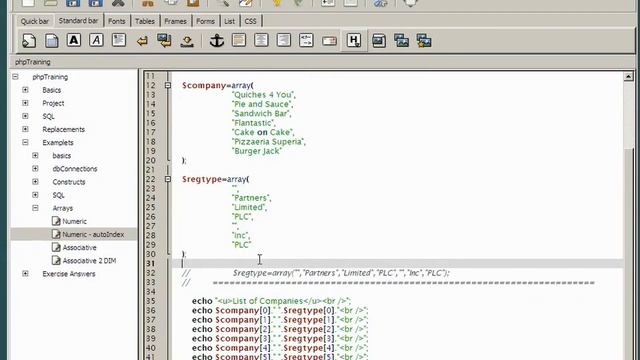Open the Fonts toolbar tab
The width and height of the screenshot is (640, 360).
[116, 21]
